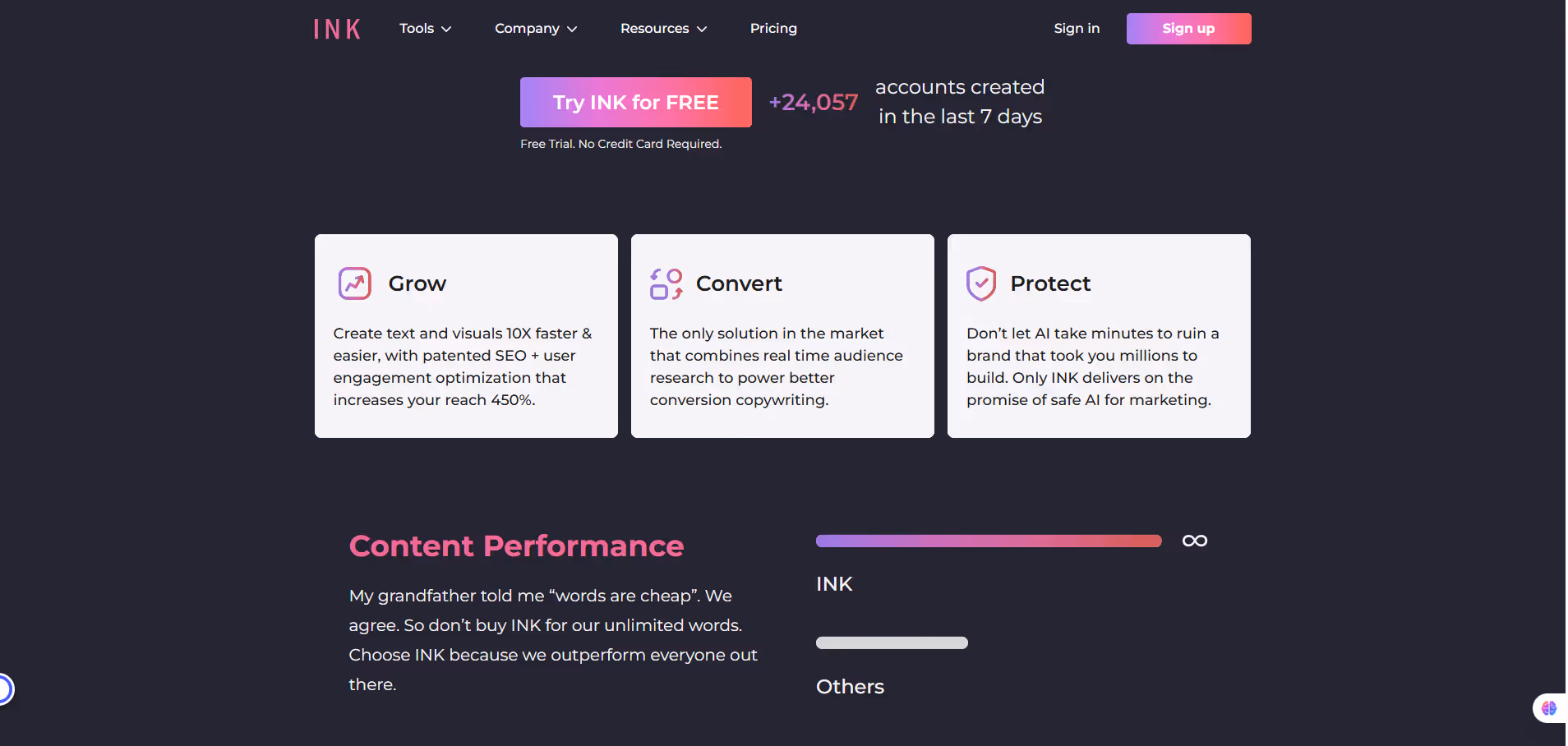This screenshot has height=746, width=1568.
Task: Click the Protect card description text
Action: pyautogui.click(x=1093, y=366)
